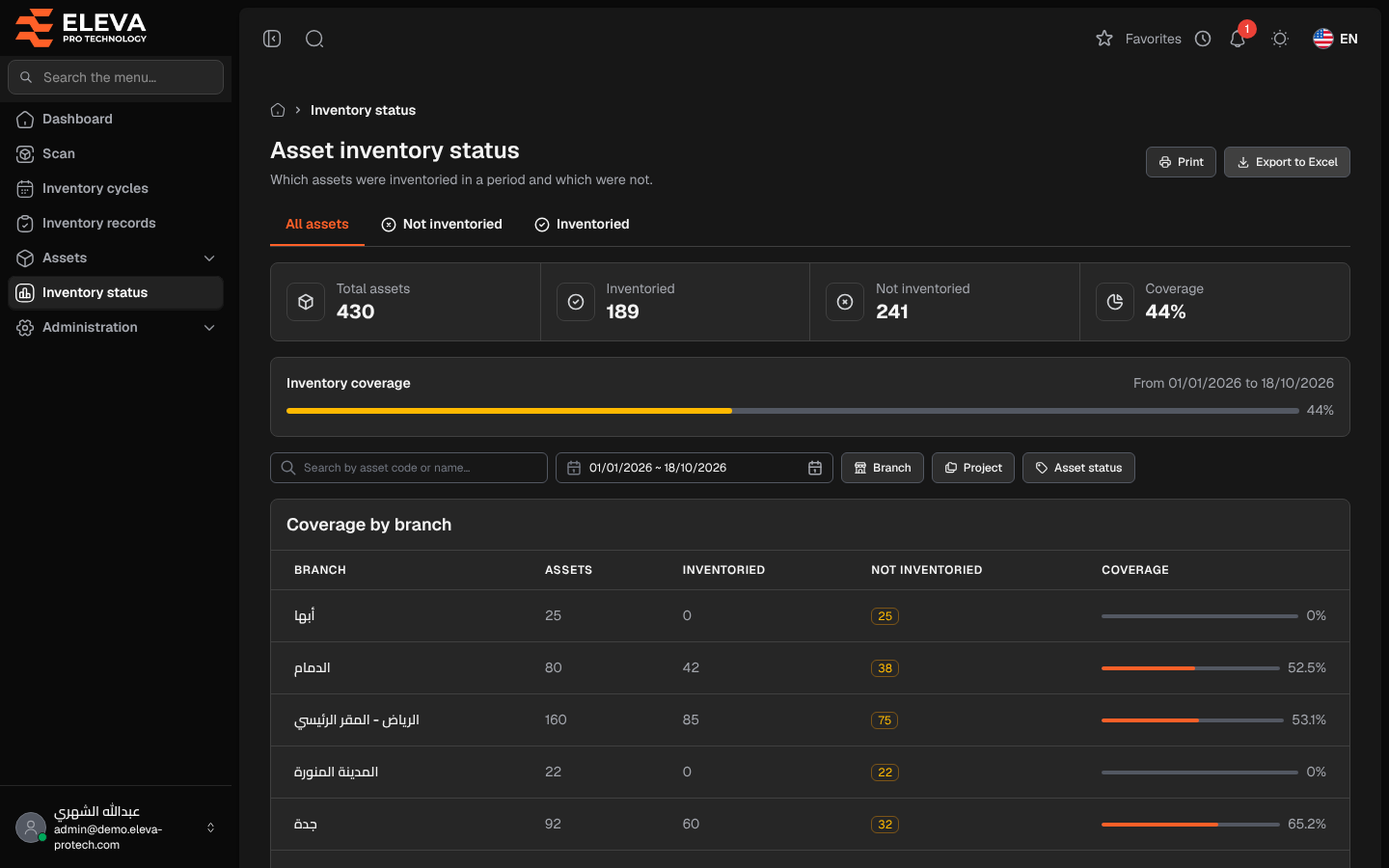Click the Inventoried checkmark card icon
This screenshot has width=1389, height=868.
point(576,302)
